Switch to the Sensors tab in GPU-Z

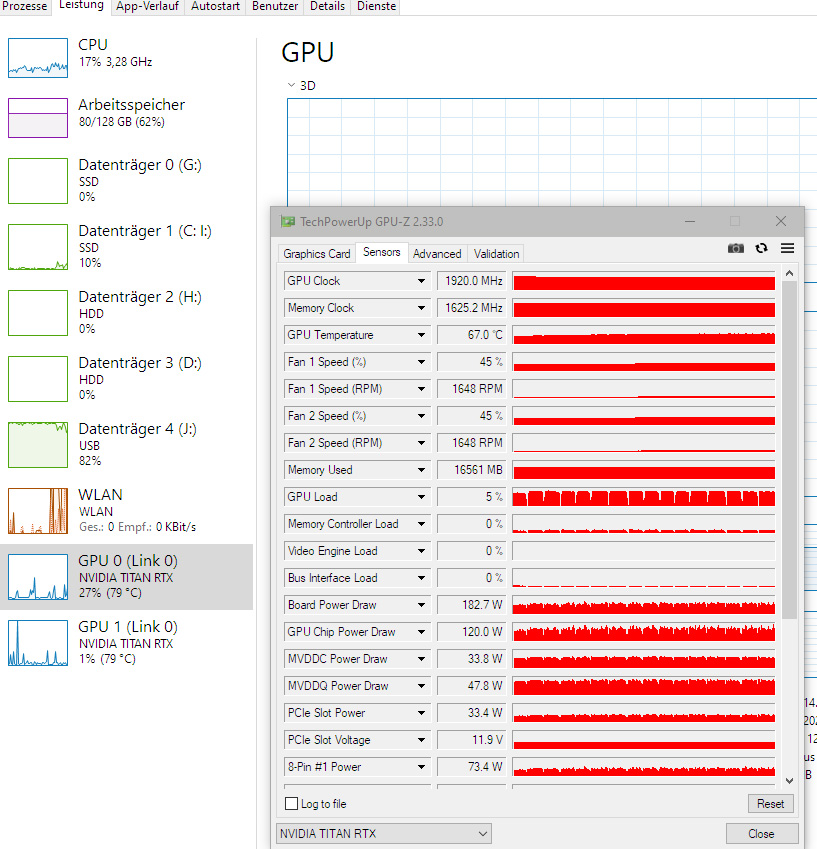click(x=382, y=252)
